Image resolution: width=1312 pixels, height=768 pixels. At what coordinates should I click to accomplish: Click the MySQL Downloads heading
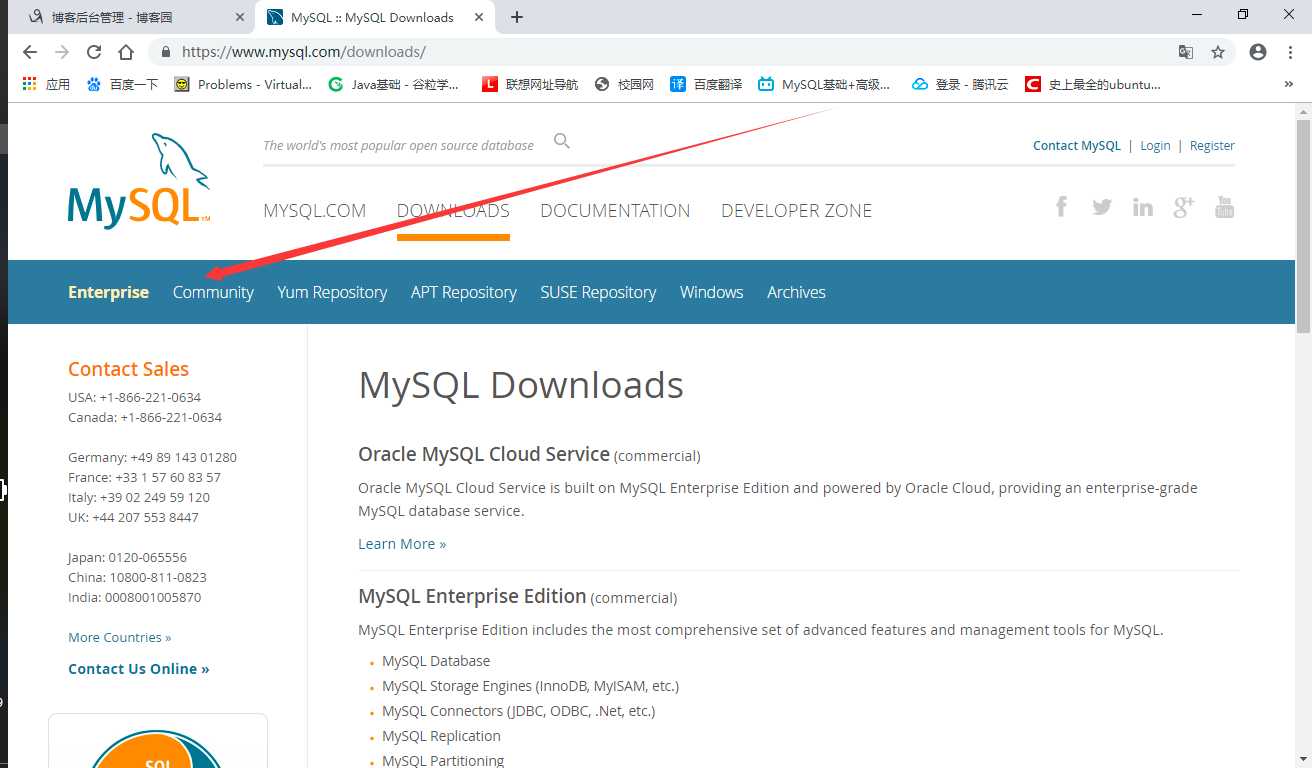point(521,385)
